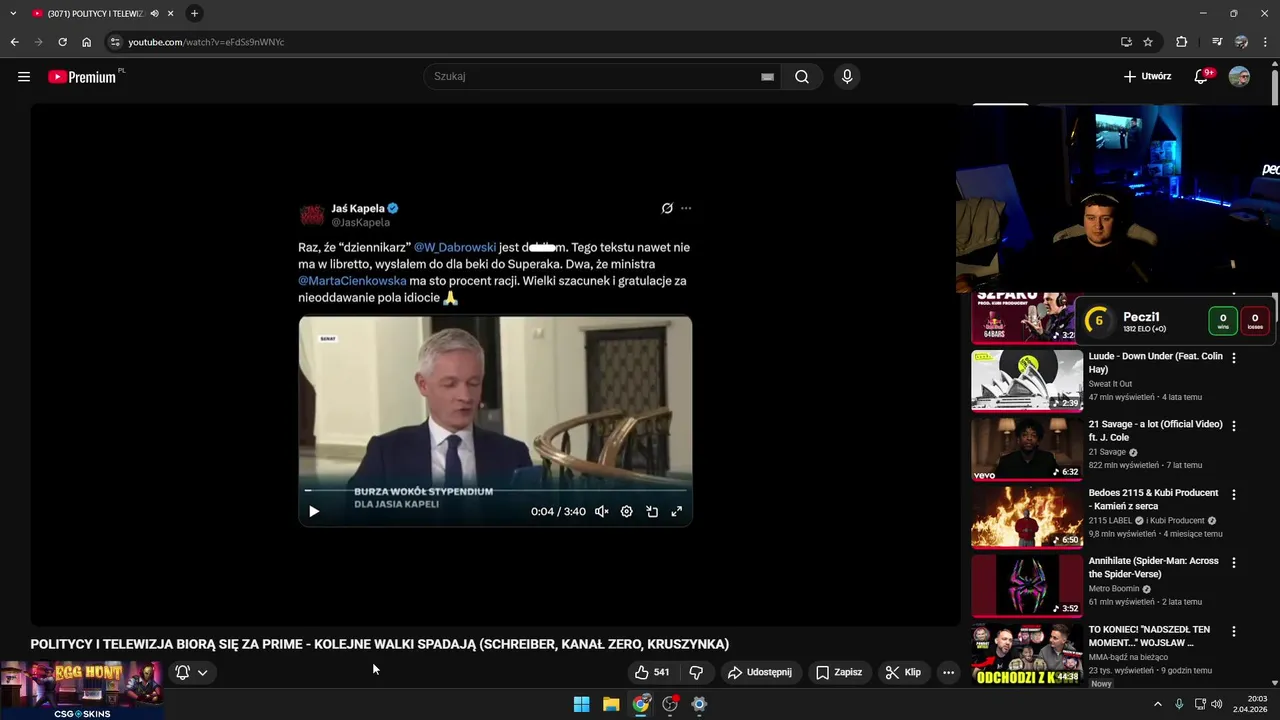
Task: Open Metro Boomin channel link
Action: coord(1114,589)
